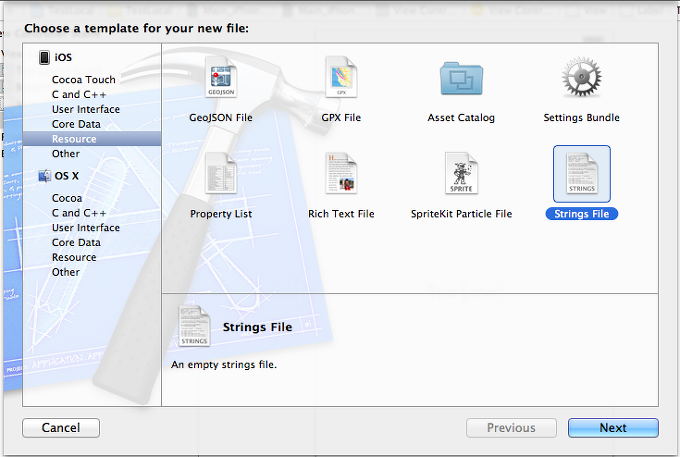Click the iOS section header label
This screenshot has height=457, width=680.
coord(63,57)
